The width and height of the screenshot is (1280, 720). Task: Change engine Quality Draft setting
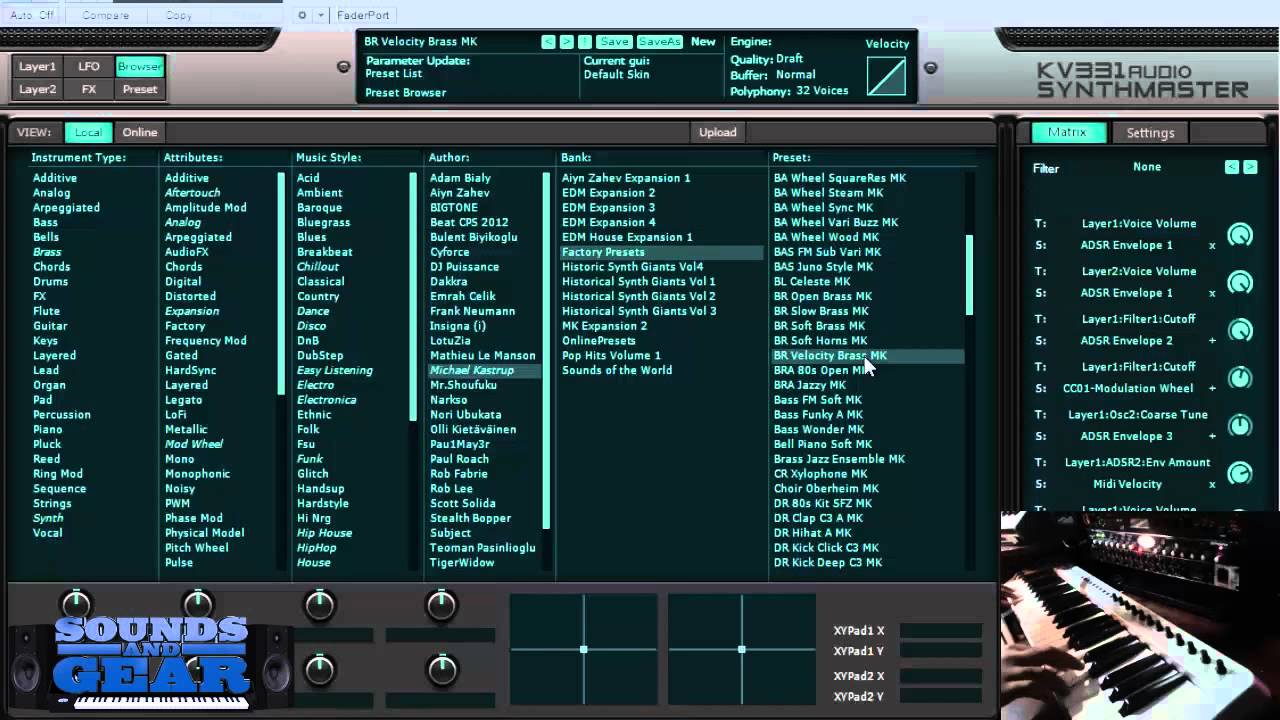(x=789, y=59)
